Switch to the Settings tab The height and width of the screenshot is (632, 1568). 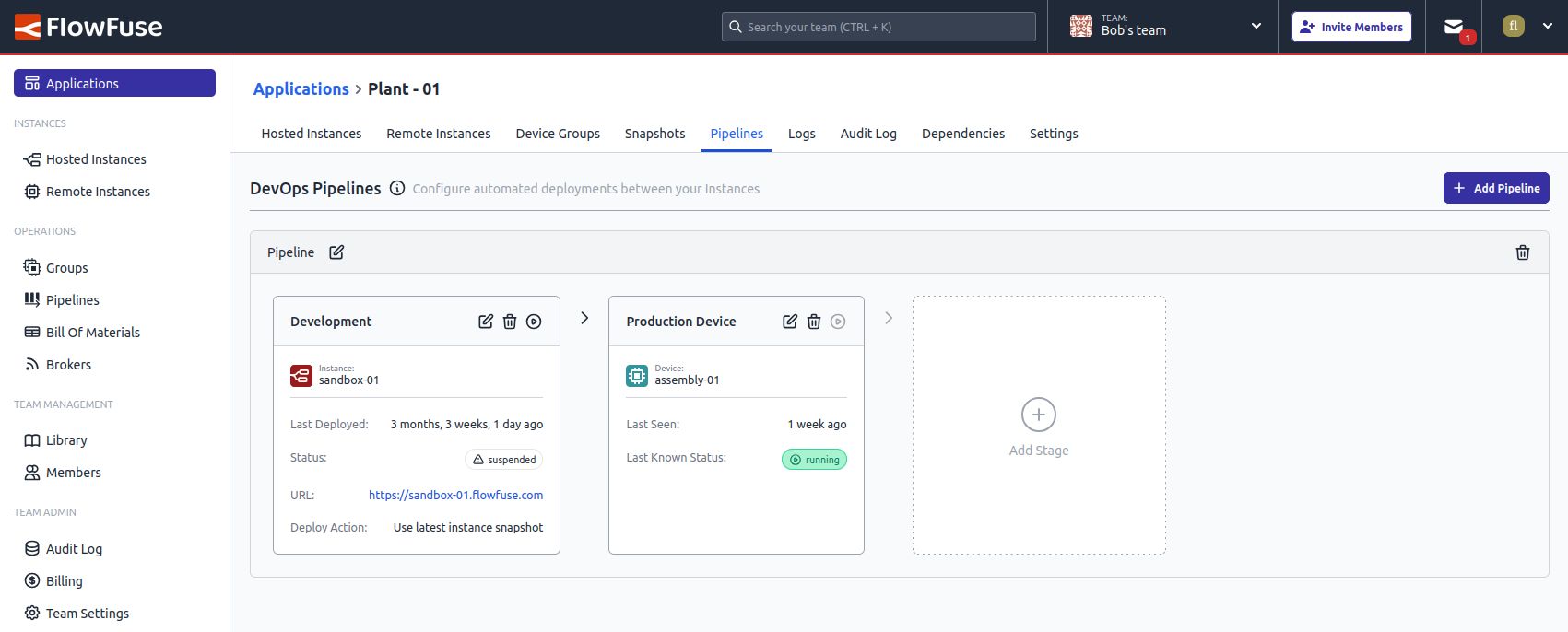1054,134
